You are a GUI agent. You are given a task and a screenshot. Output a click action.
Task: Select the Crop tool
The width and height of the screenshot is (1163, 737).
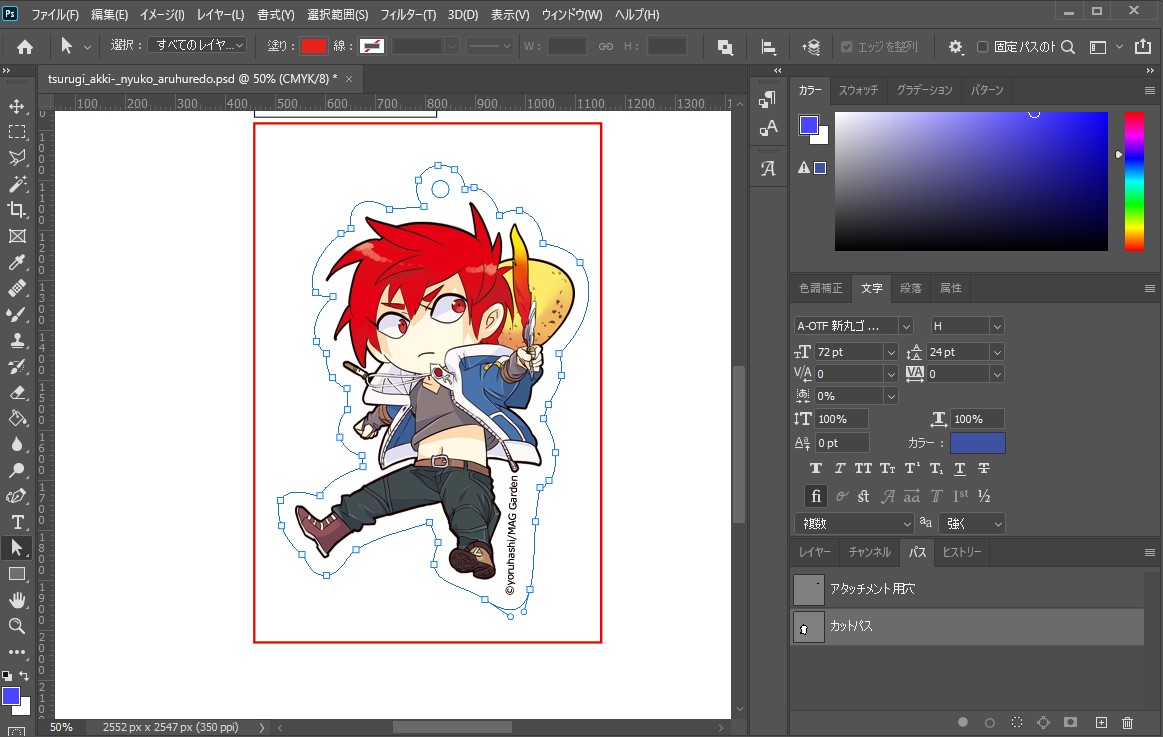click(16, 210)
